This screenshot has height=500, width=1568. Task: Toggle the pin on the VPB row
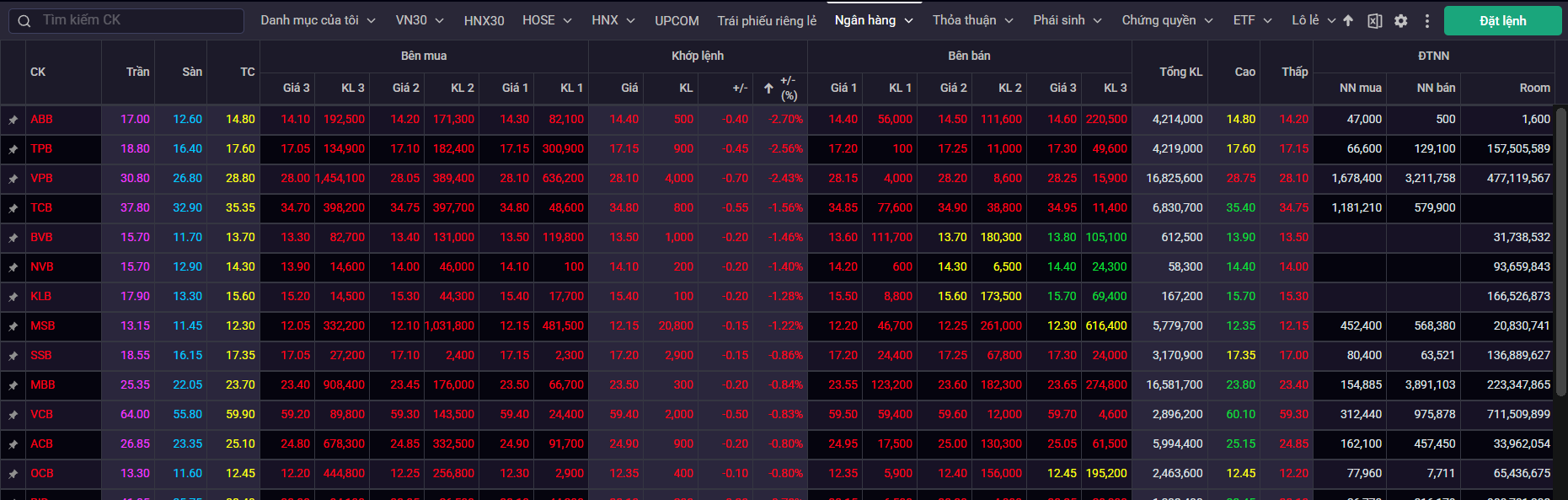pyautogui.click(x=13, y=179)
